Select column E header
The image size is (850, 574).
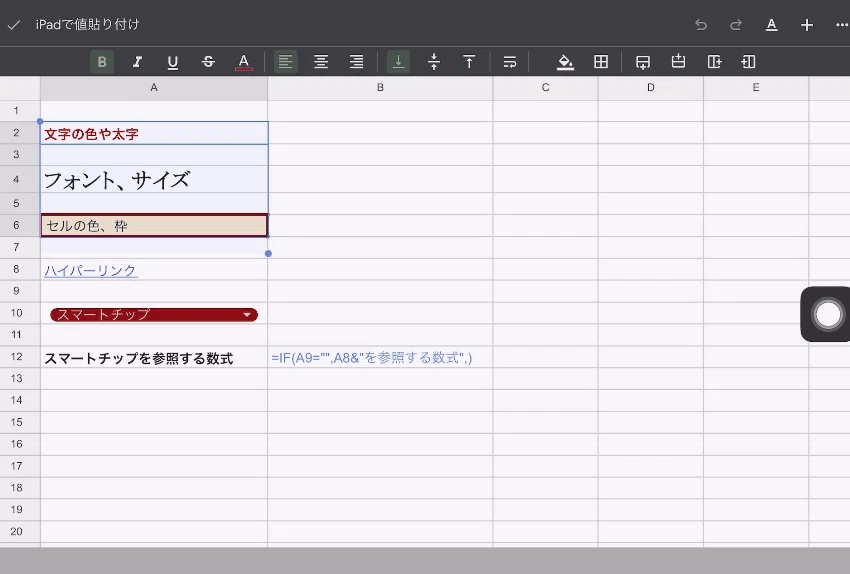click(756, 88)
